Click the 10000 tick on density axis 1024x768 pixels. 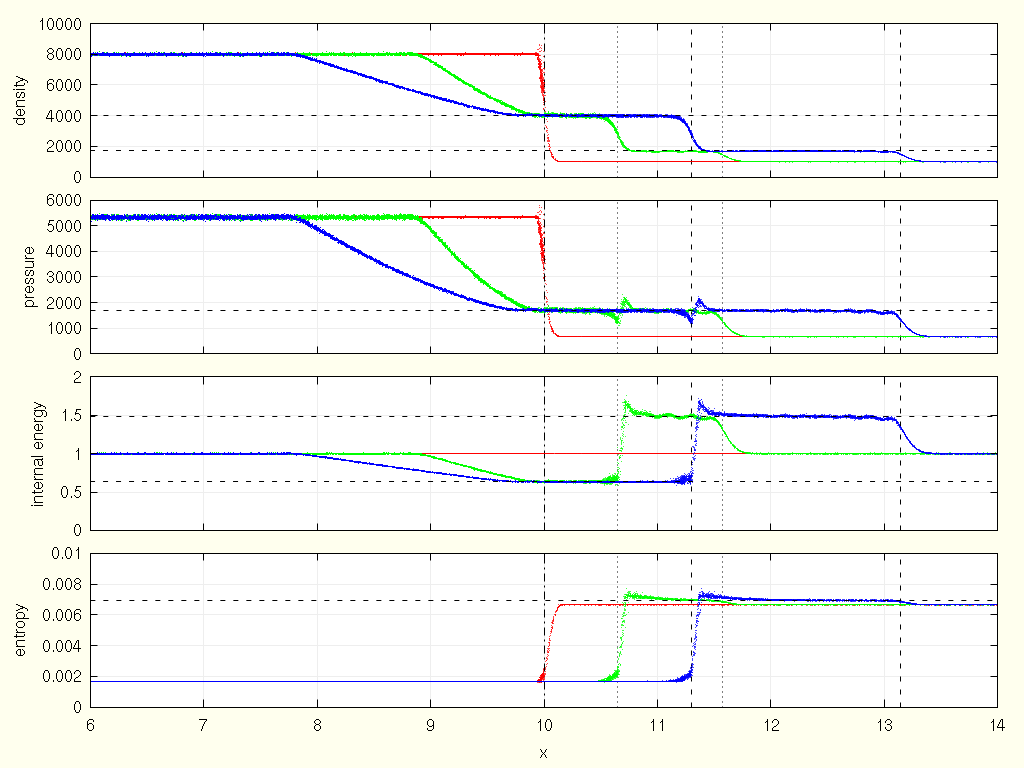[x=62, y=24]
